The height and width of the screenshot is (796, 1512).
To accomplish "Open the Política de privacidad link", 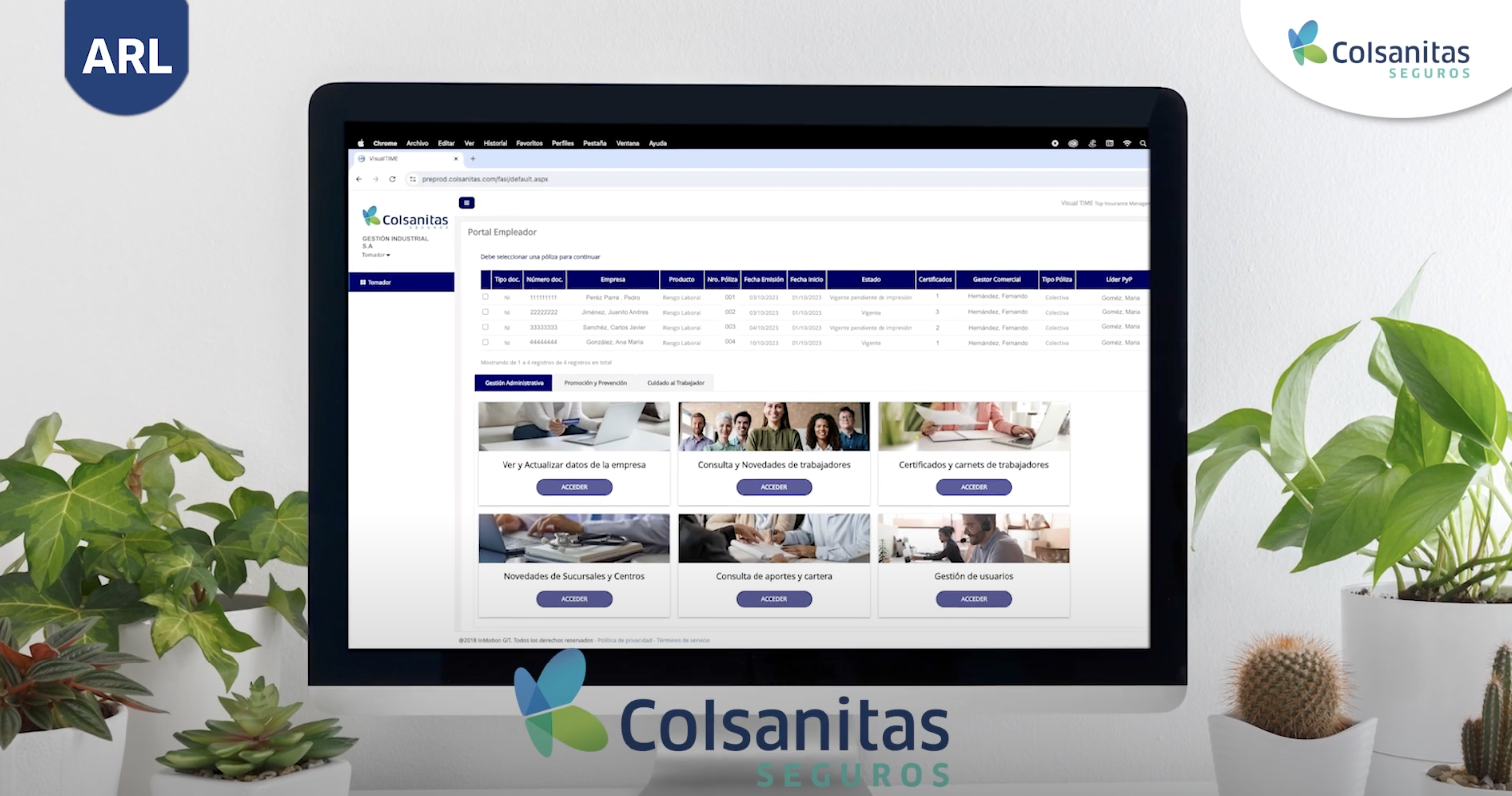I will tap(625, 641).
